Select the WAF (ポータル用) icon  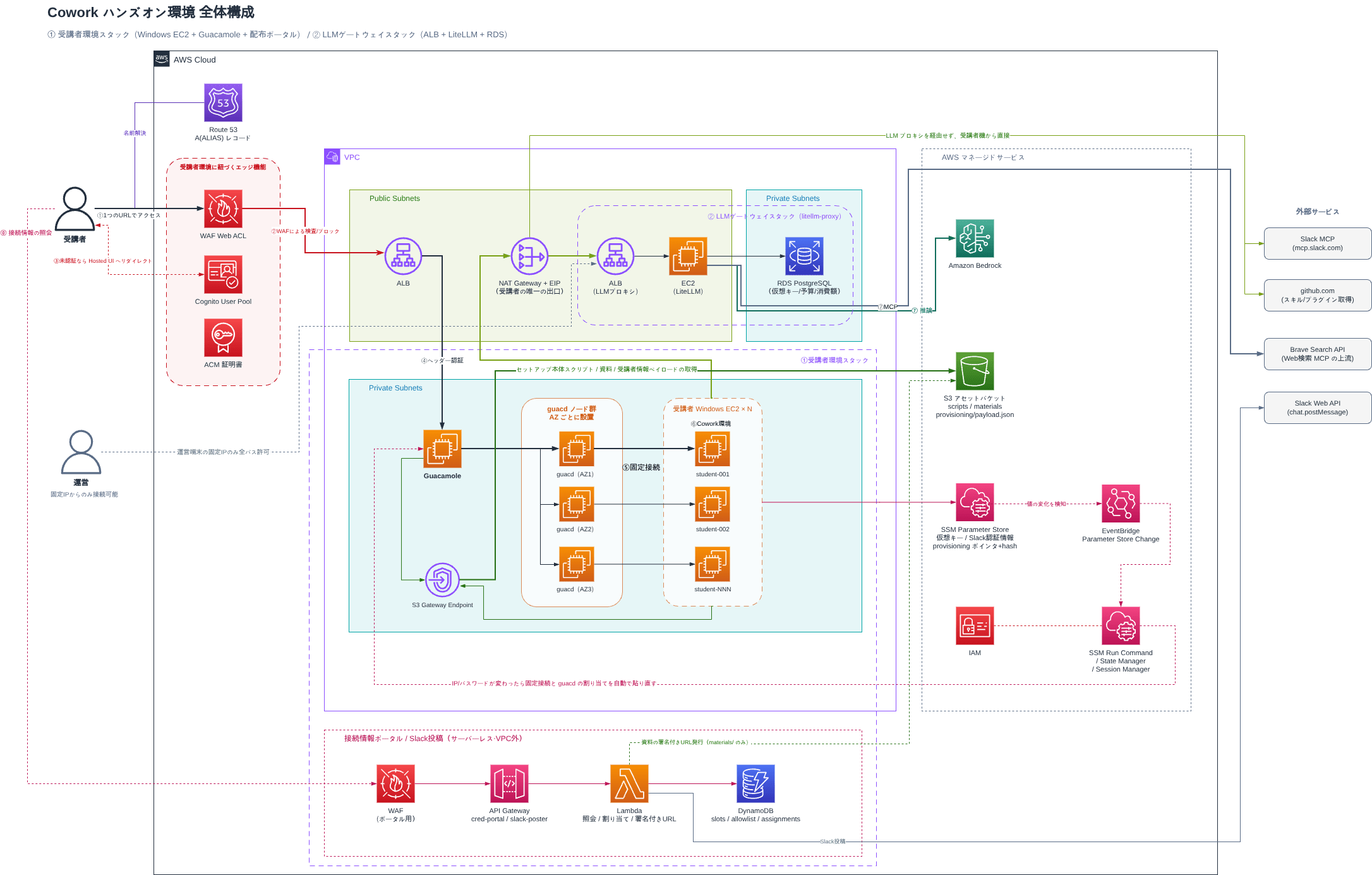tap(395, 783)
